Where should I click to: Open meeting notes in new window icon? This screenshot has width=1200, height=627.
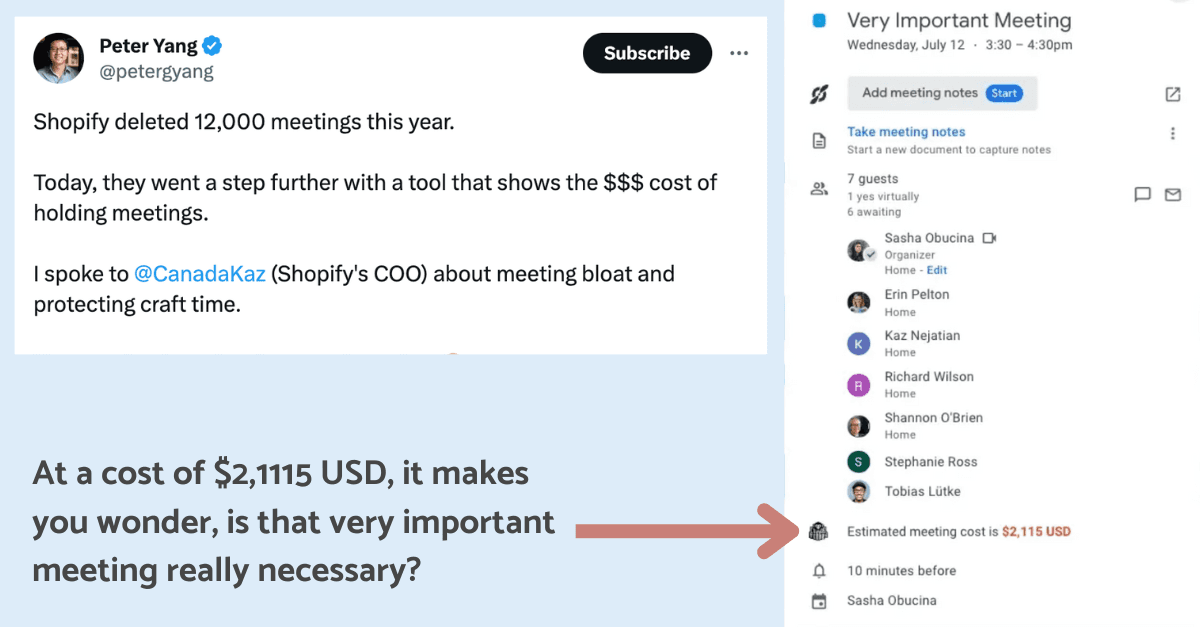1173,94
